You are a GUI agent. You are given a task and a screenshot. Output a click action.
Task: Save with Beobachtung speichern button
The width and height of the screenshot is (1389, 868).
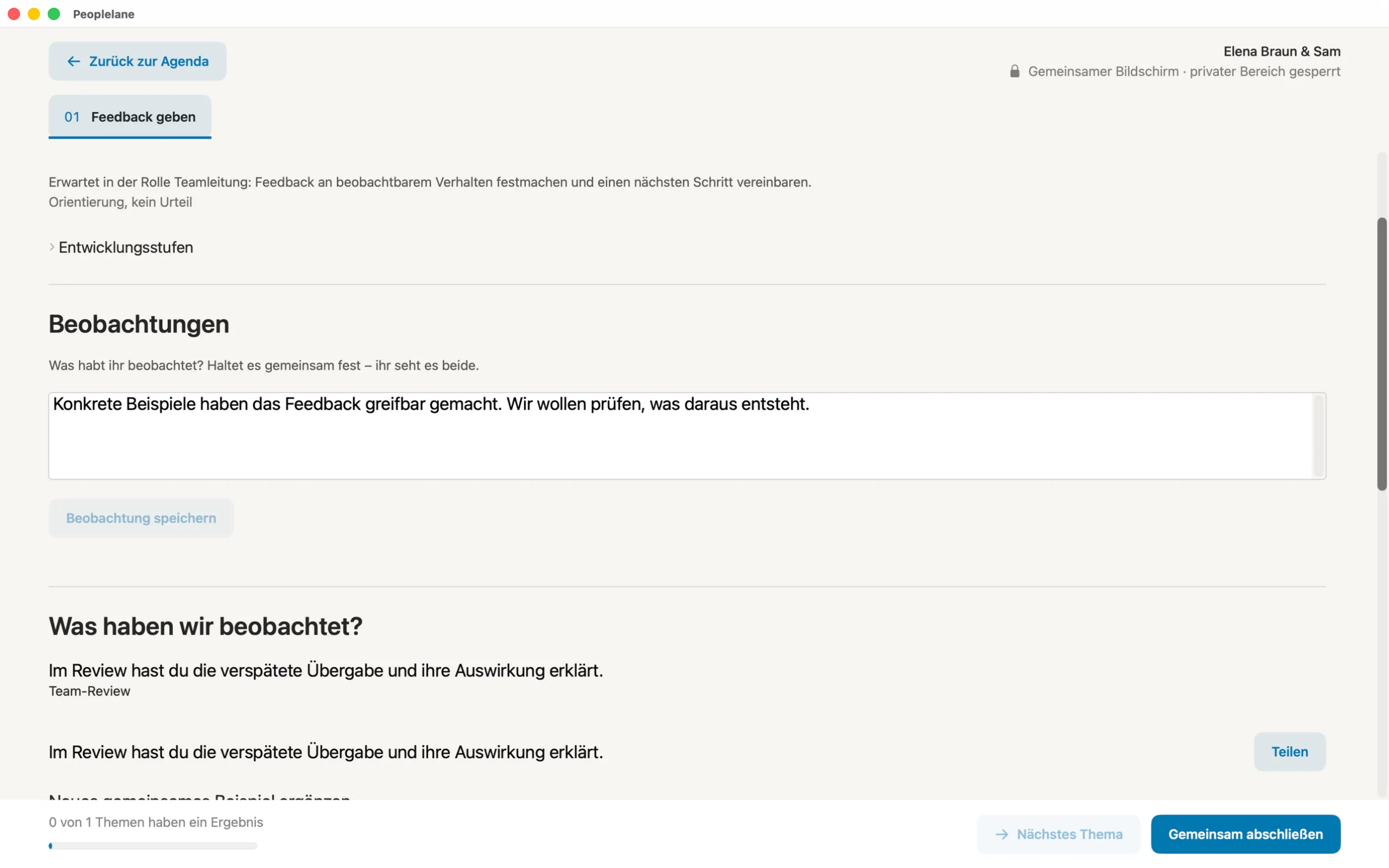(x=141, y=518)
